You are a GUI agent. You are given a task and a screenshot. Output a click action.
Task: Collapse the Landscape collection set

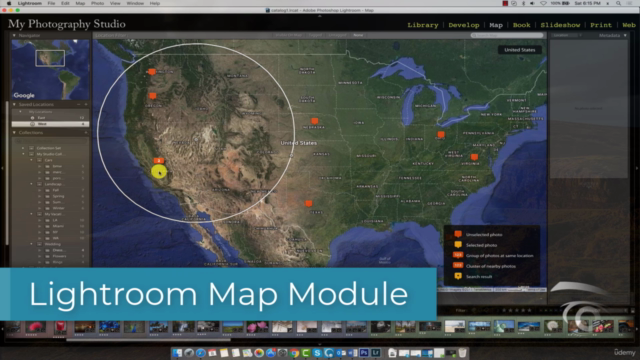tap(31, 184)
